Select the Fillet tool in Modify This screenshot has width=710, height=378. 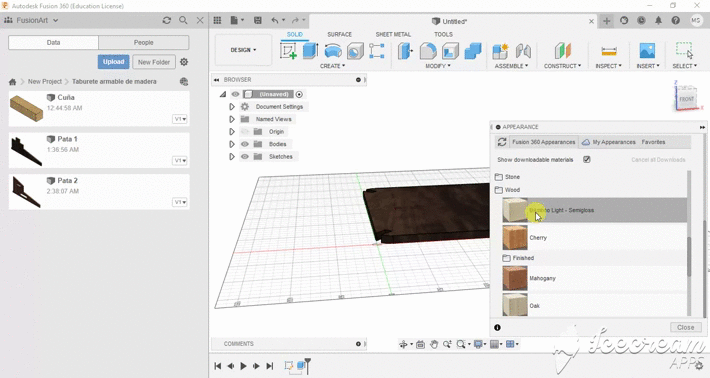point(428,51)
